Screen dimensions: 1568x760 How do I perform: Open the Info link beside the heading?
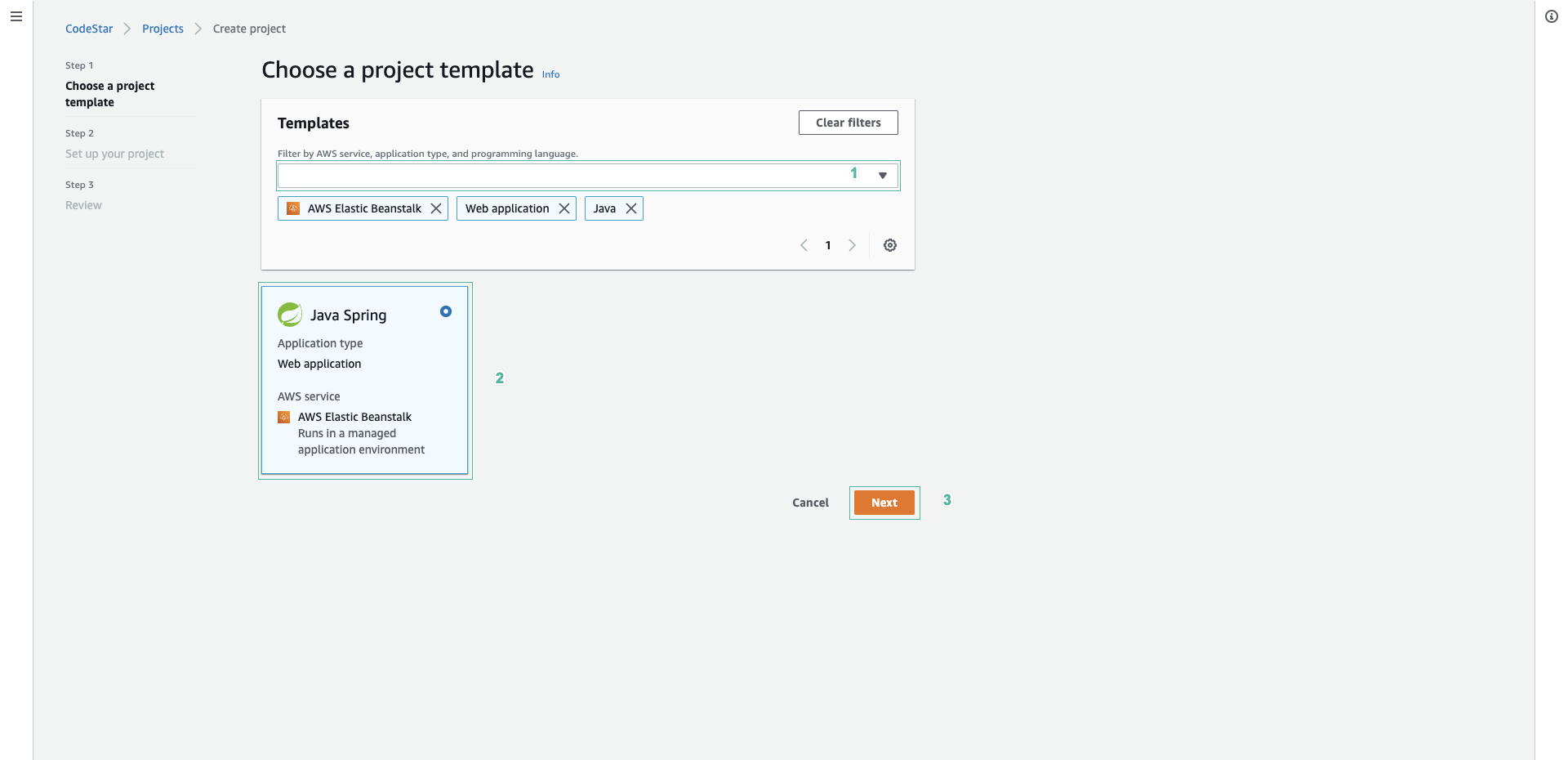click(x=551, y=74)
